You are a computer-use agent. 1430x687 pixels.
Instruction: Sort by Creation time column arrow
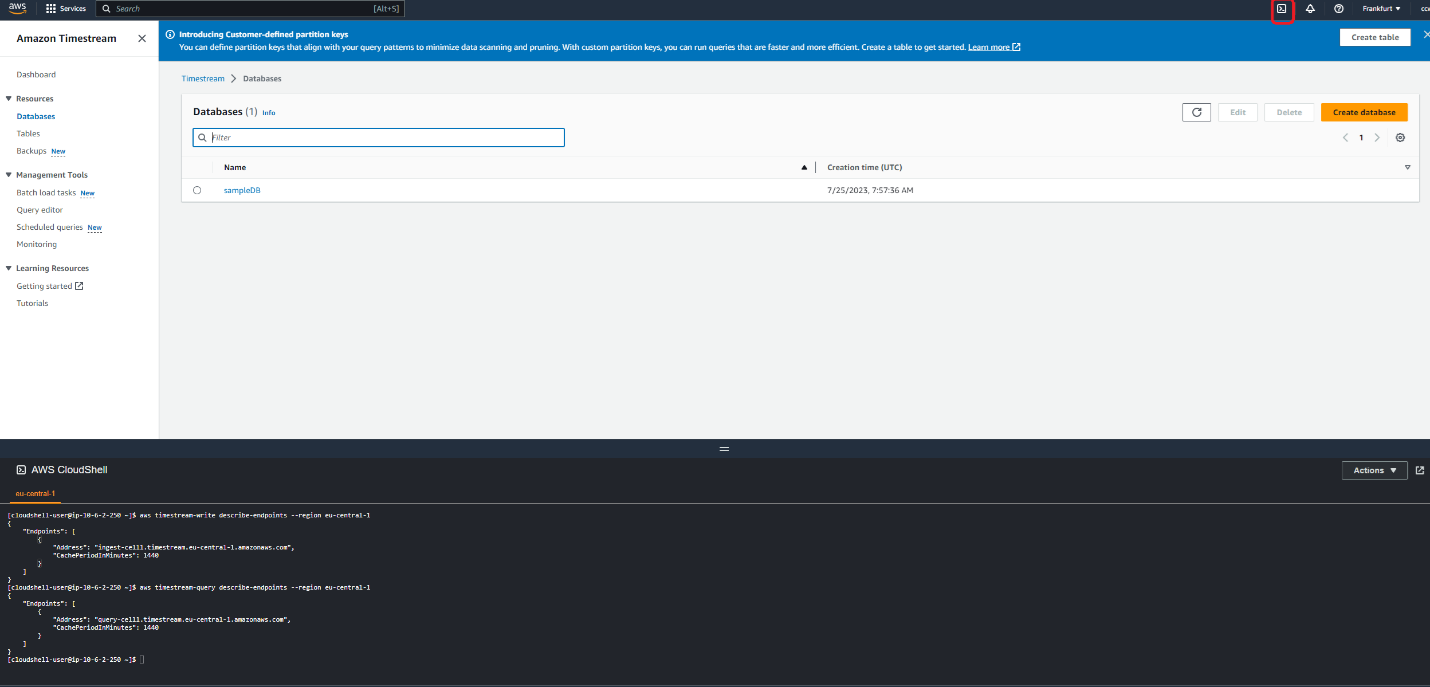tap(1407, 167)
